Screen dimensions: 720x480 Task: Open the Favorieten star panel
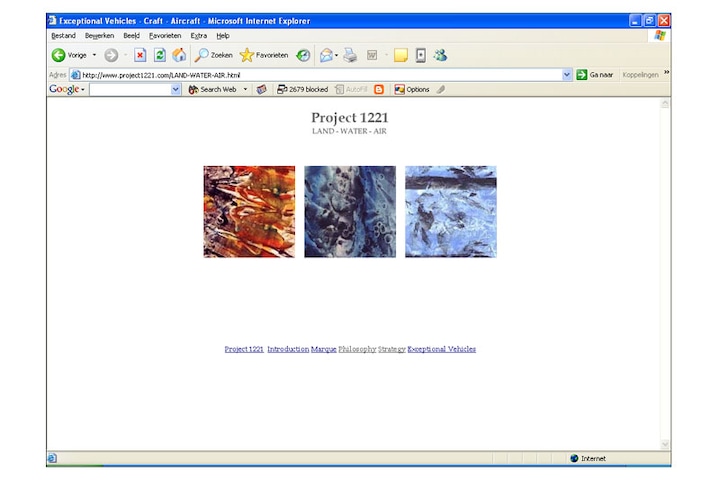tap(263, 55)
